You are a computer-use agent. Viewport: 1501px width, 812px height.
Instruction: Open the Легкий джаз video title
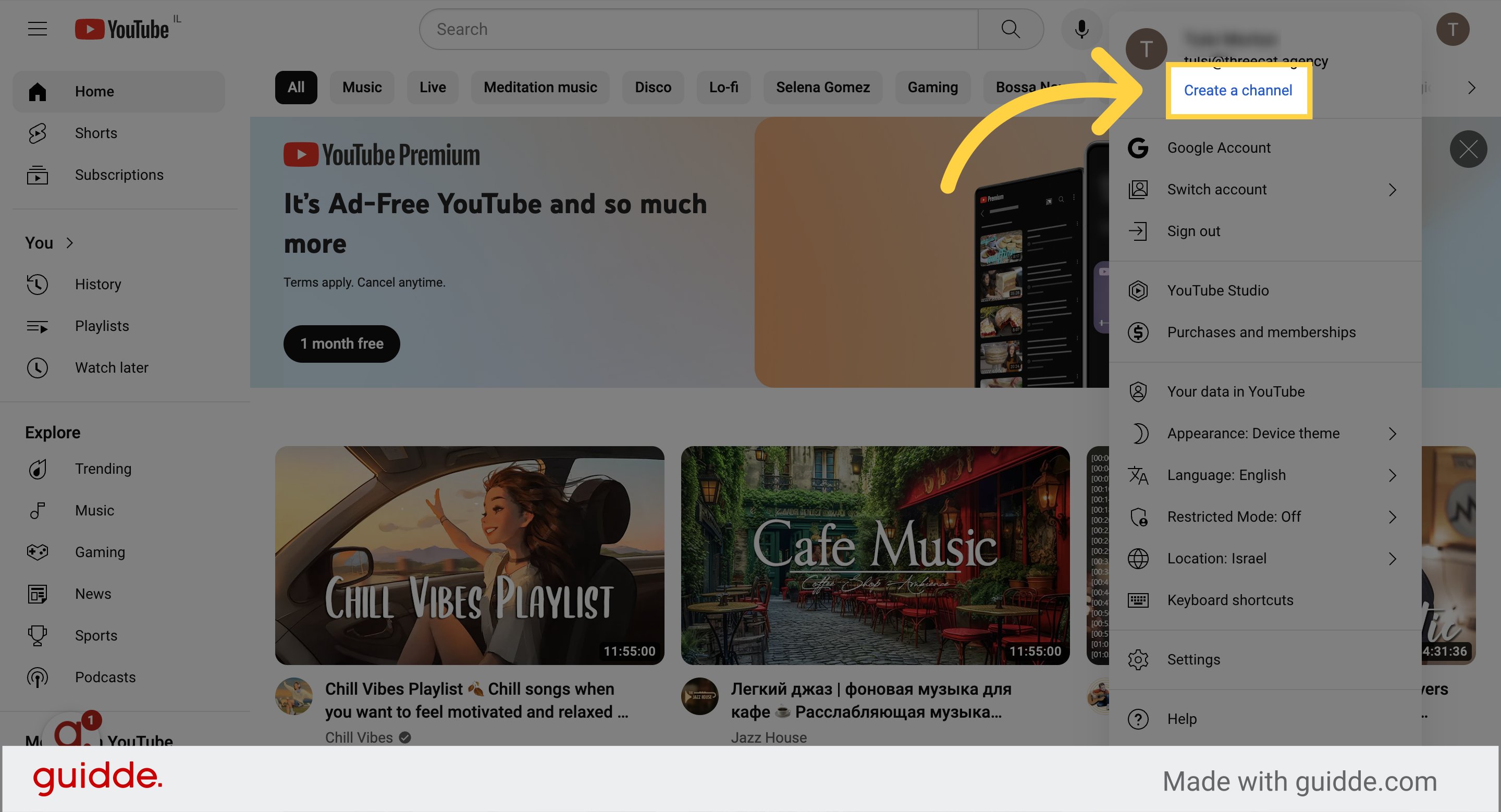click(871, 700)
